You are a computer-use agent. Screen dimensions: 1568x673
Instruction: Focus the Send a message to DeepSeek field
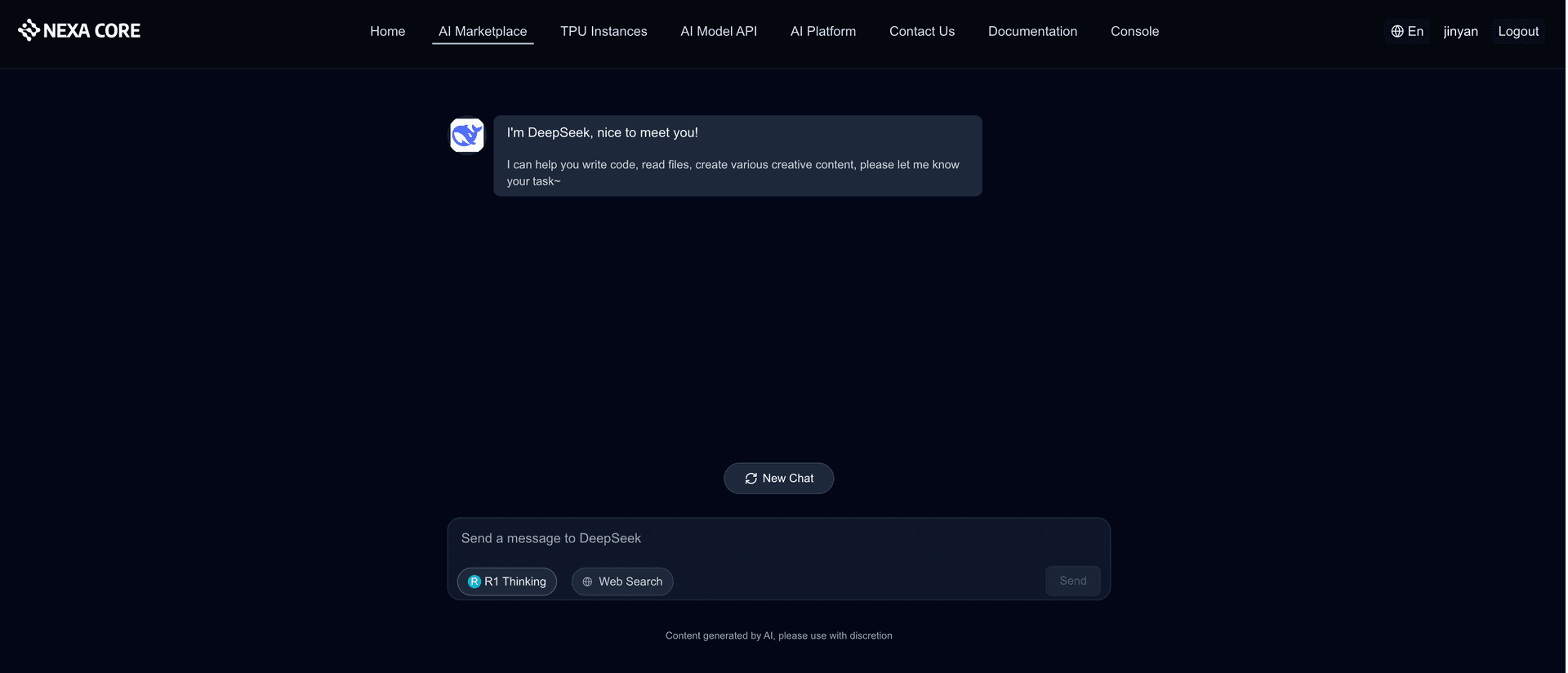[x=778, y=539]
